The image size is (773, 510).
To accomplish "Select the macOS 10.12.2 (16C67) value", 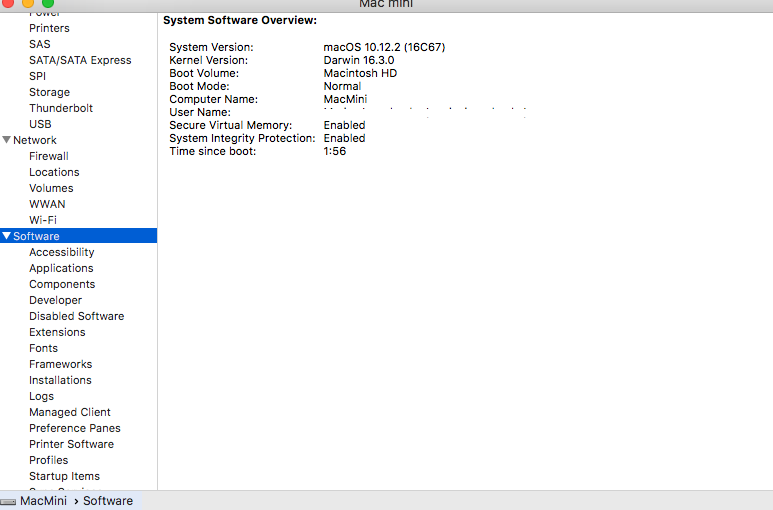I will [384, 47].
